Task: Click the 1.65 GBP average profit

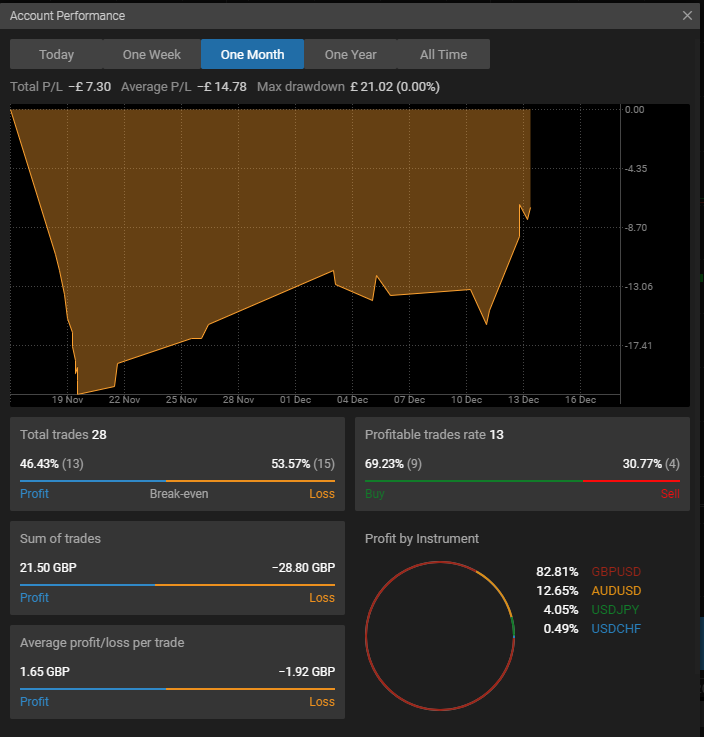Action: point(45,672)
